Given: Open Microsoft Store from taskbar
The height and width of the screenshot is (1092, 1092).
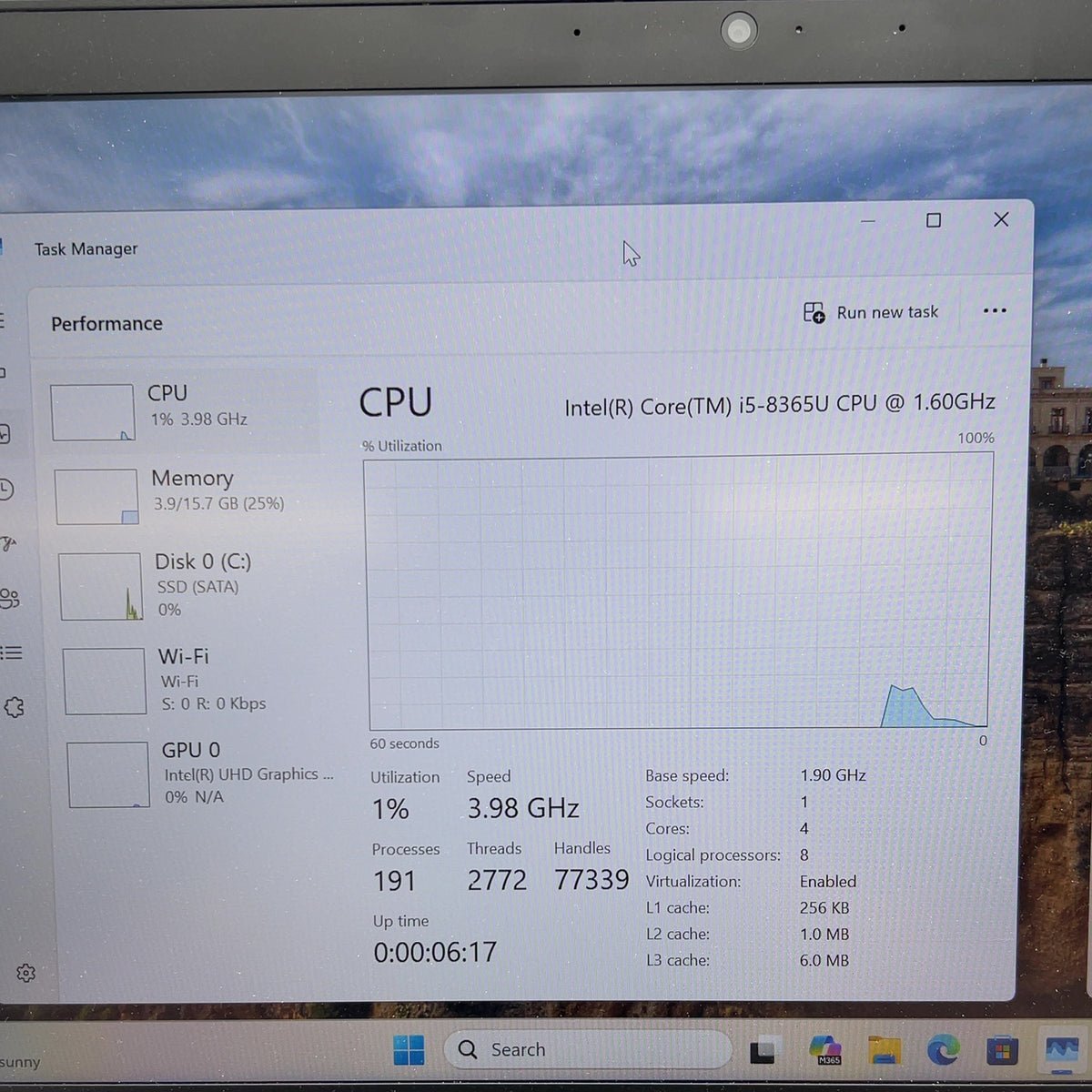Looking at the screenshot, I should click(x=1002, y=1051).
